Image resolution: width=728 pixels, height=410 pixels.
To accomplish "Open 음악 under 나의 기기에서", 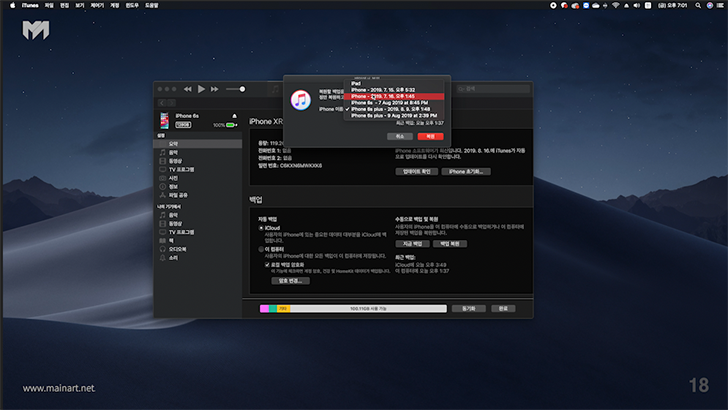I will pos(198,215).
